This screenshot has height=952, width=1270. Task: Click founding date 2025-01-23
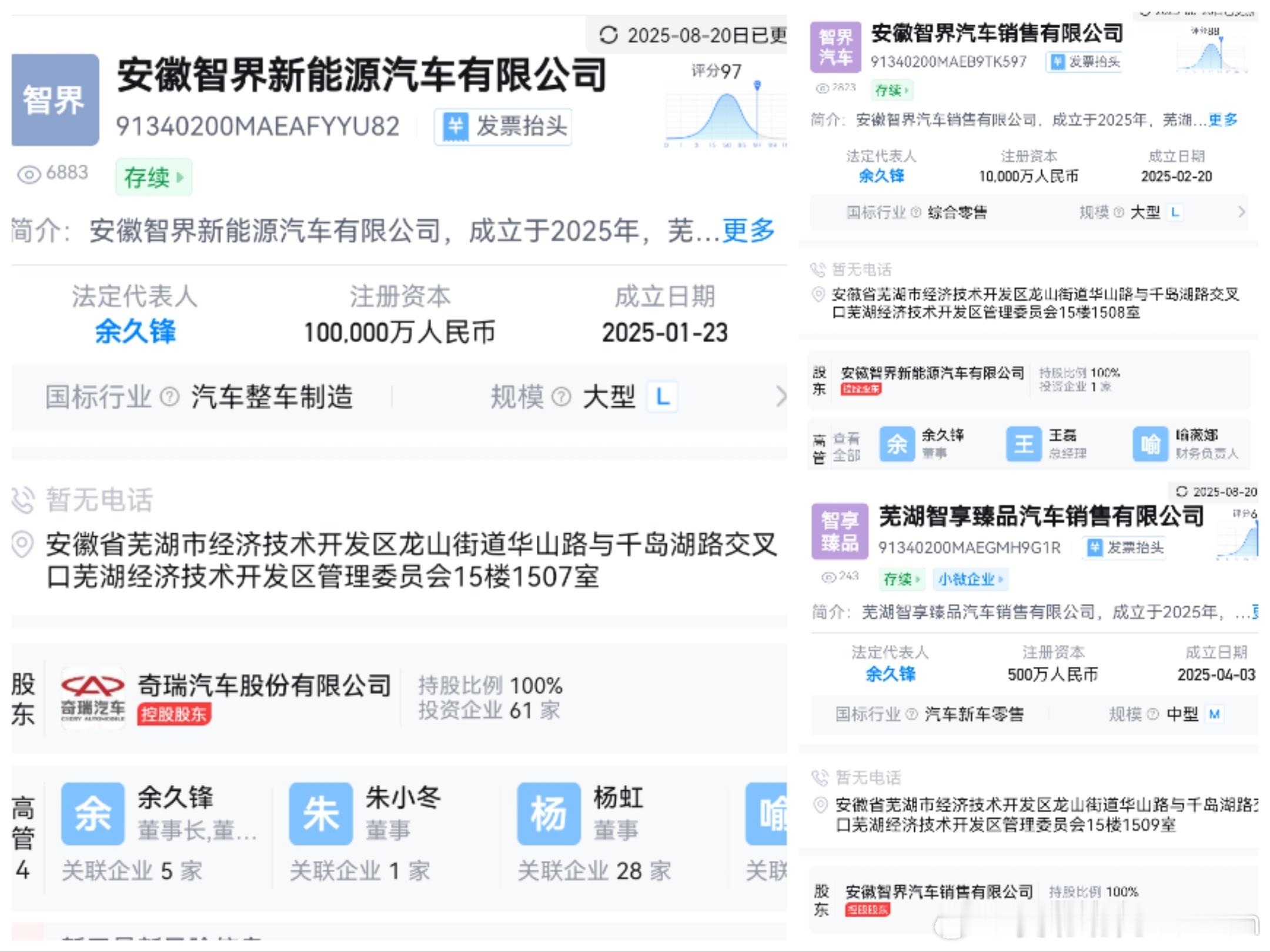(x=664, y=333)
